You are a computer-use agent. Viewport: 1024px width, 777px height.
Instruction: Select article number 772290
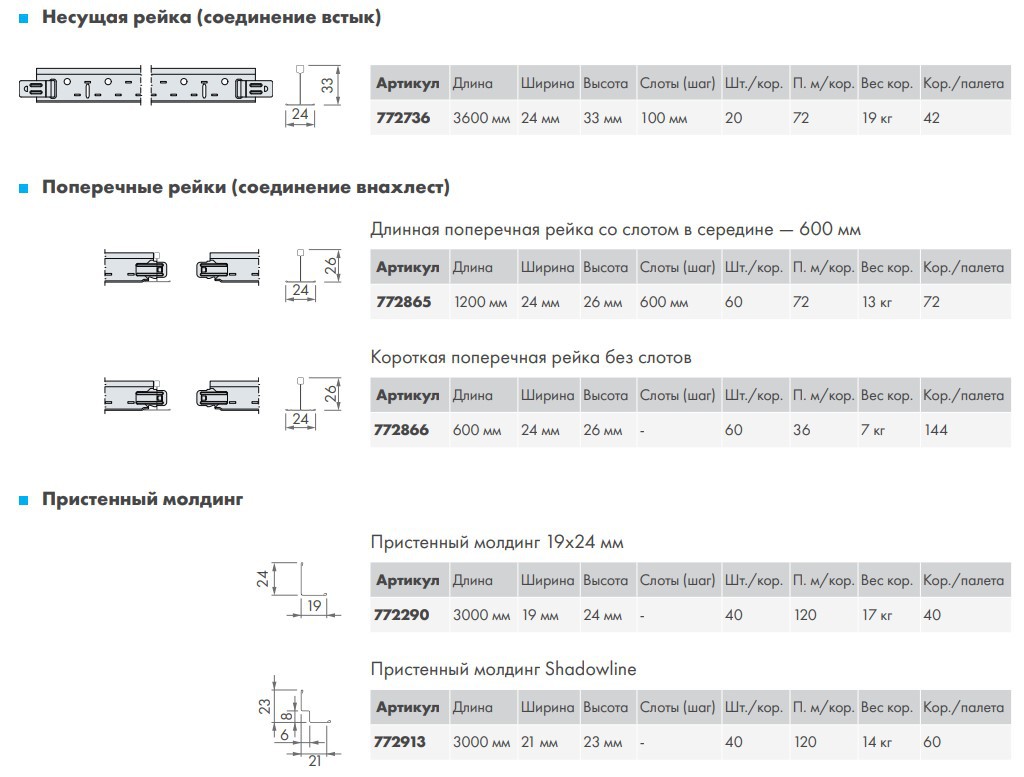pyautogui.click(x=403, y=615)
